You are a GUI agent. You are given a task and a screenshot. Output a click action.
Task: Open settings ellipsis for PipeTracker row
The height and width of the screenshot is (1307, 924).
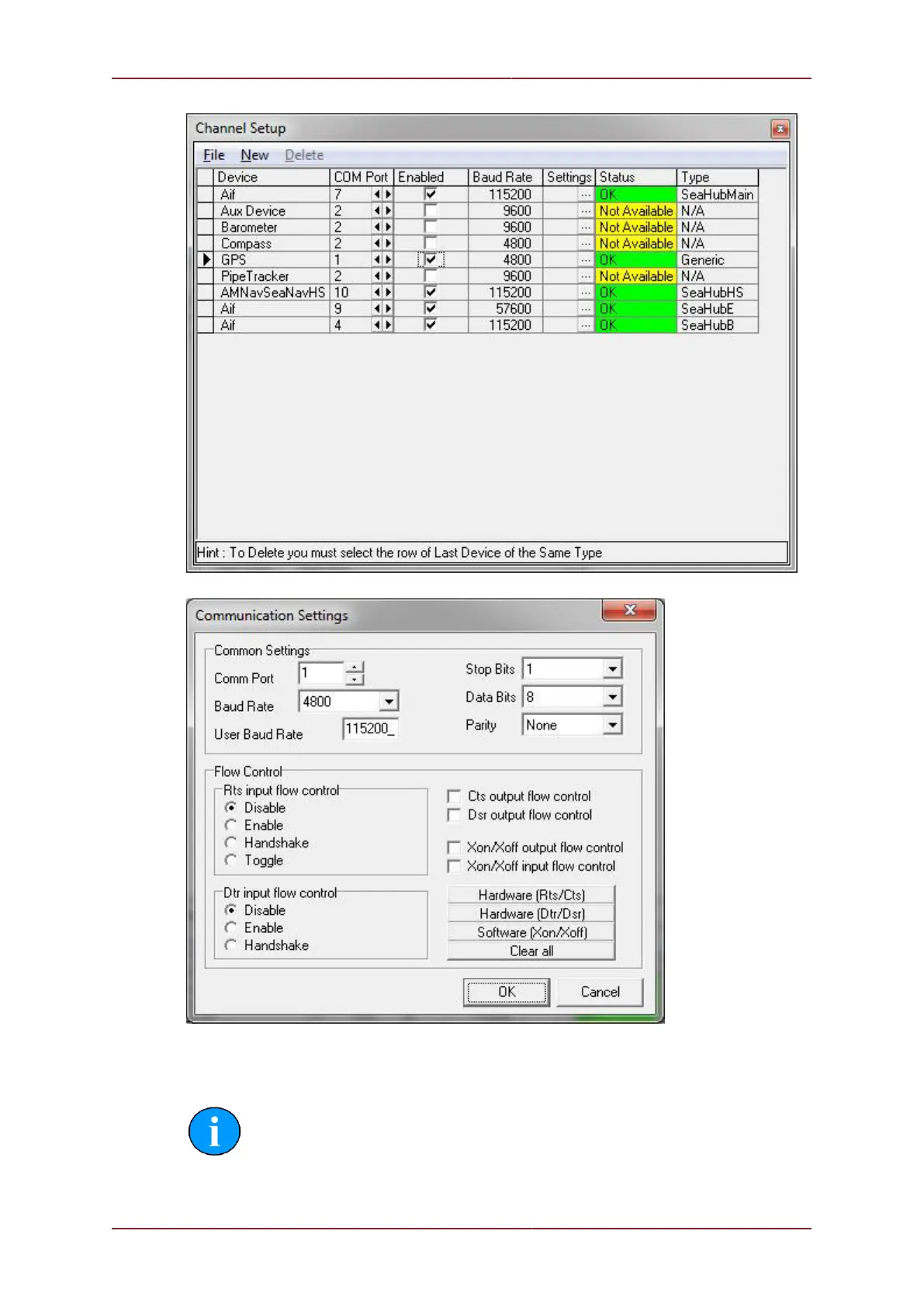tap(586, 276)
